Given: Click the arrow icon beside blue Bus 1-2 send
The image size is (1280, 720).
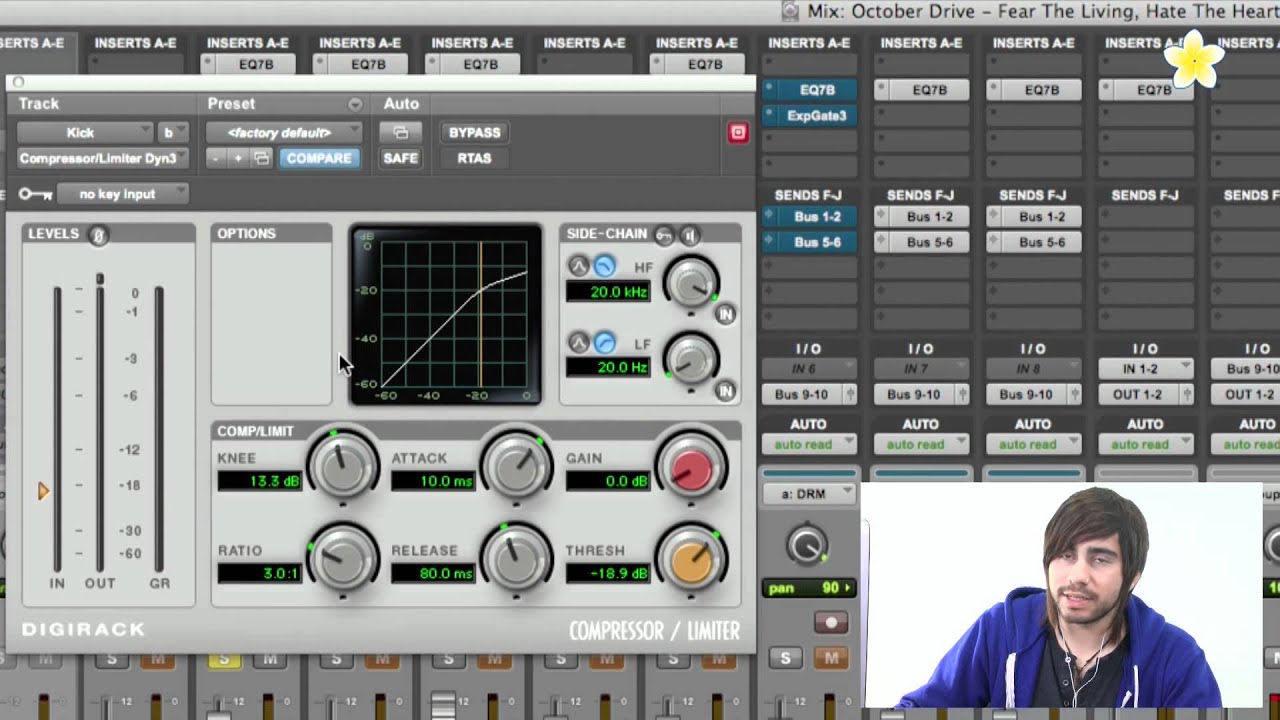Looking at the screenshot, I should 770,216.
